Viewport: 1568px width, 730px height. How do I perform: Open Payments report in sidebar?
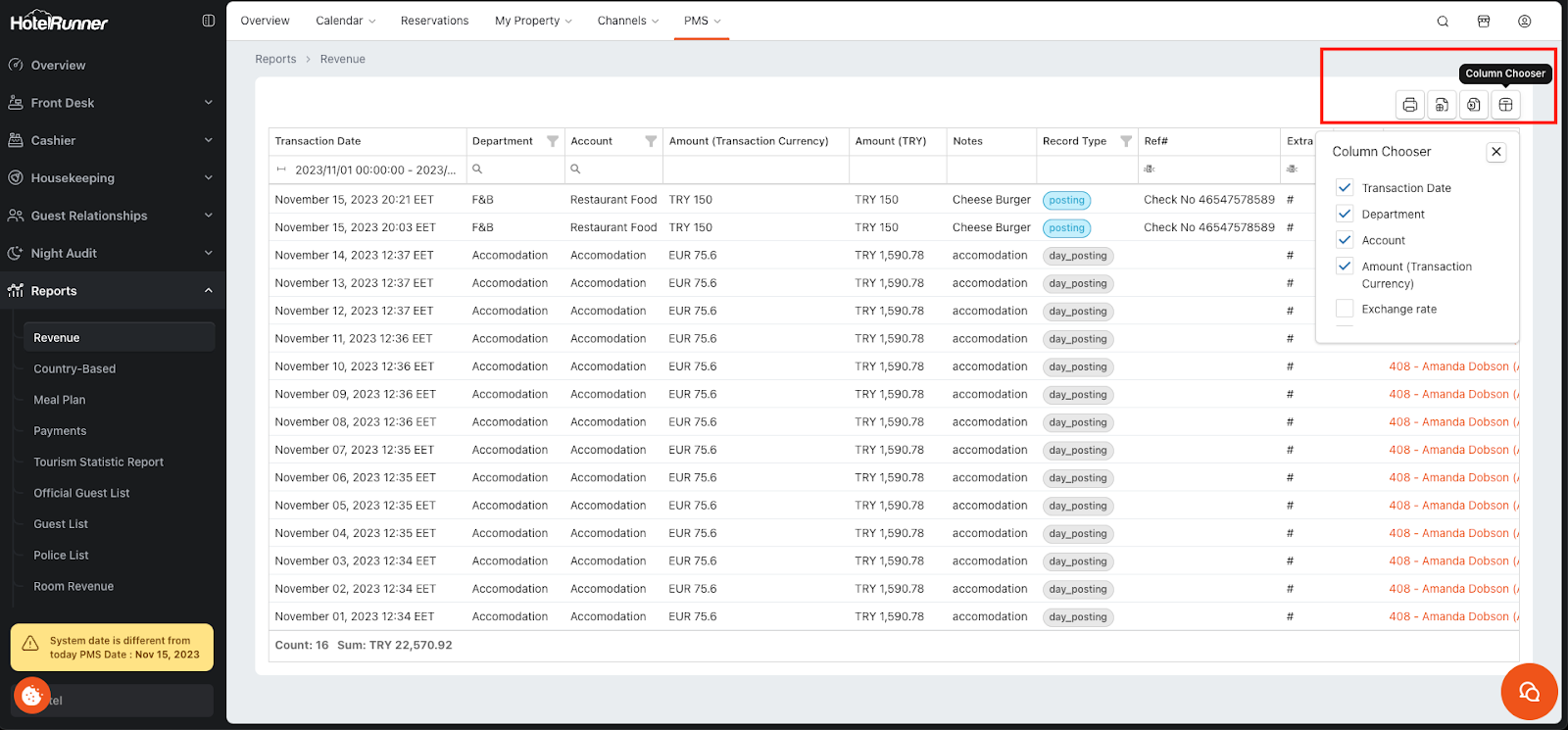[x=60, y=431]
